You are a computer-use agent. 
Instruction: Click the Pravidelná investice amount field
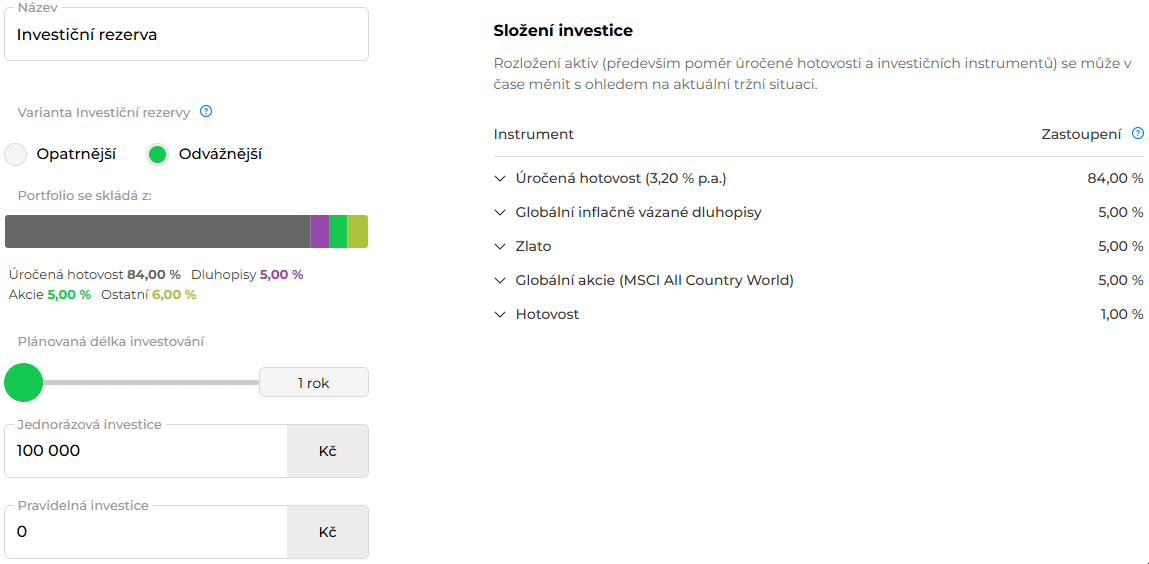pyautogui.click(x=146, y=532)
